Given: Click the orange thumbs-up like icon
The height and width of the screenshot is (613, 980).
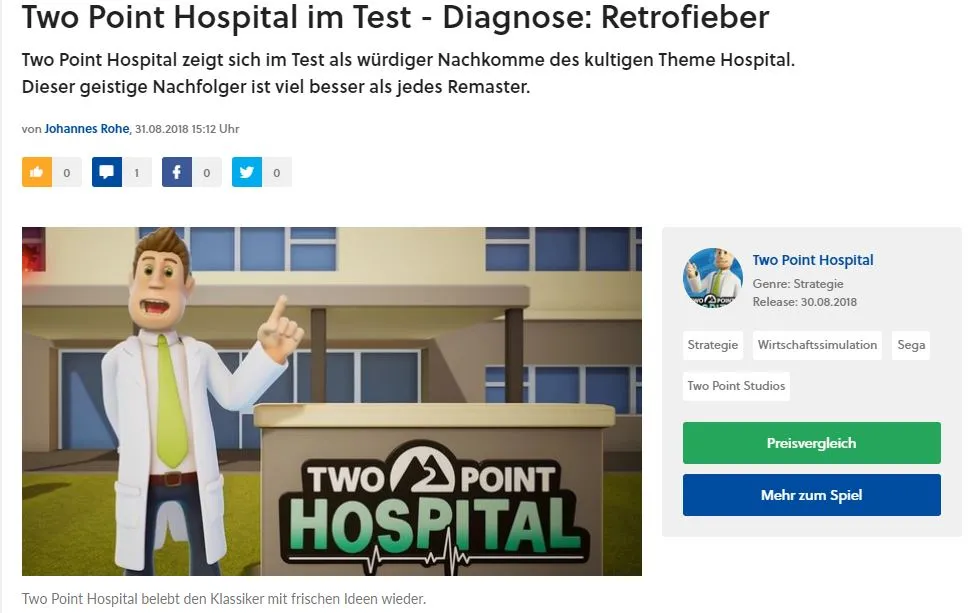Looking at the screenshot, I should coord(37,172).
